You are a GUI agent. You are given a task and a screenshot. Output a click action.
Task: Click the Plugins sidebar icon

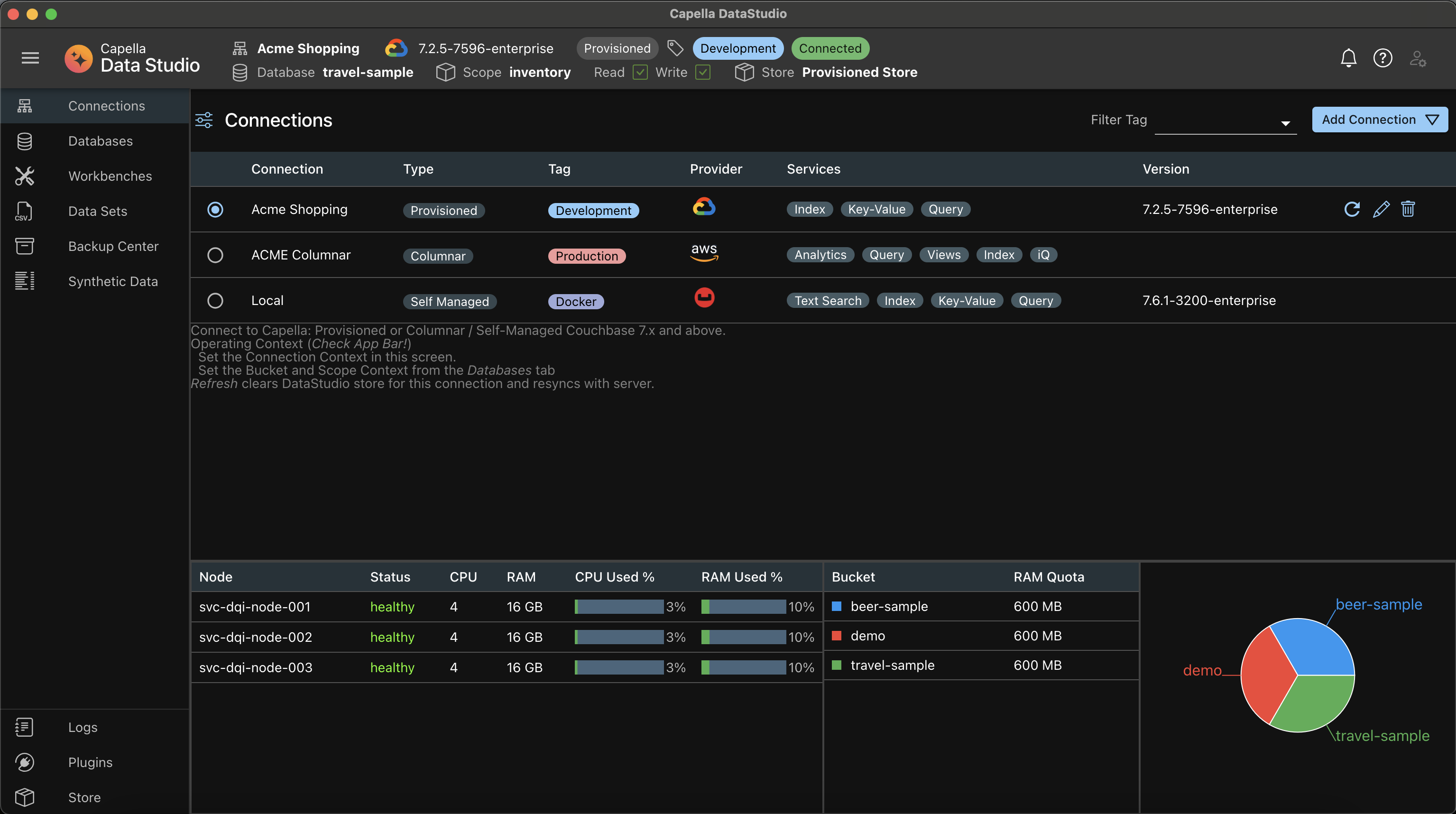point(24,762)
